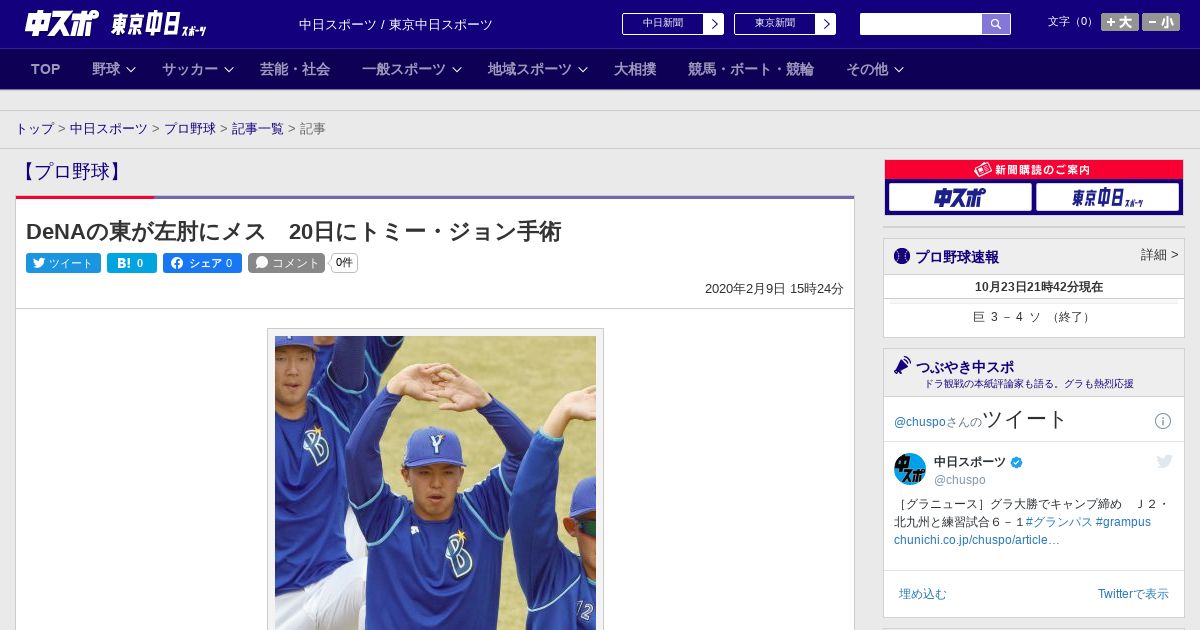Go to プロ野球 in the breadcrumb
This screenshot has width=1200, height=630.
click(190, 129)
